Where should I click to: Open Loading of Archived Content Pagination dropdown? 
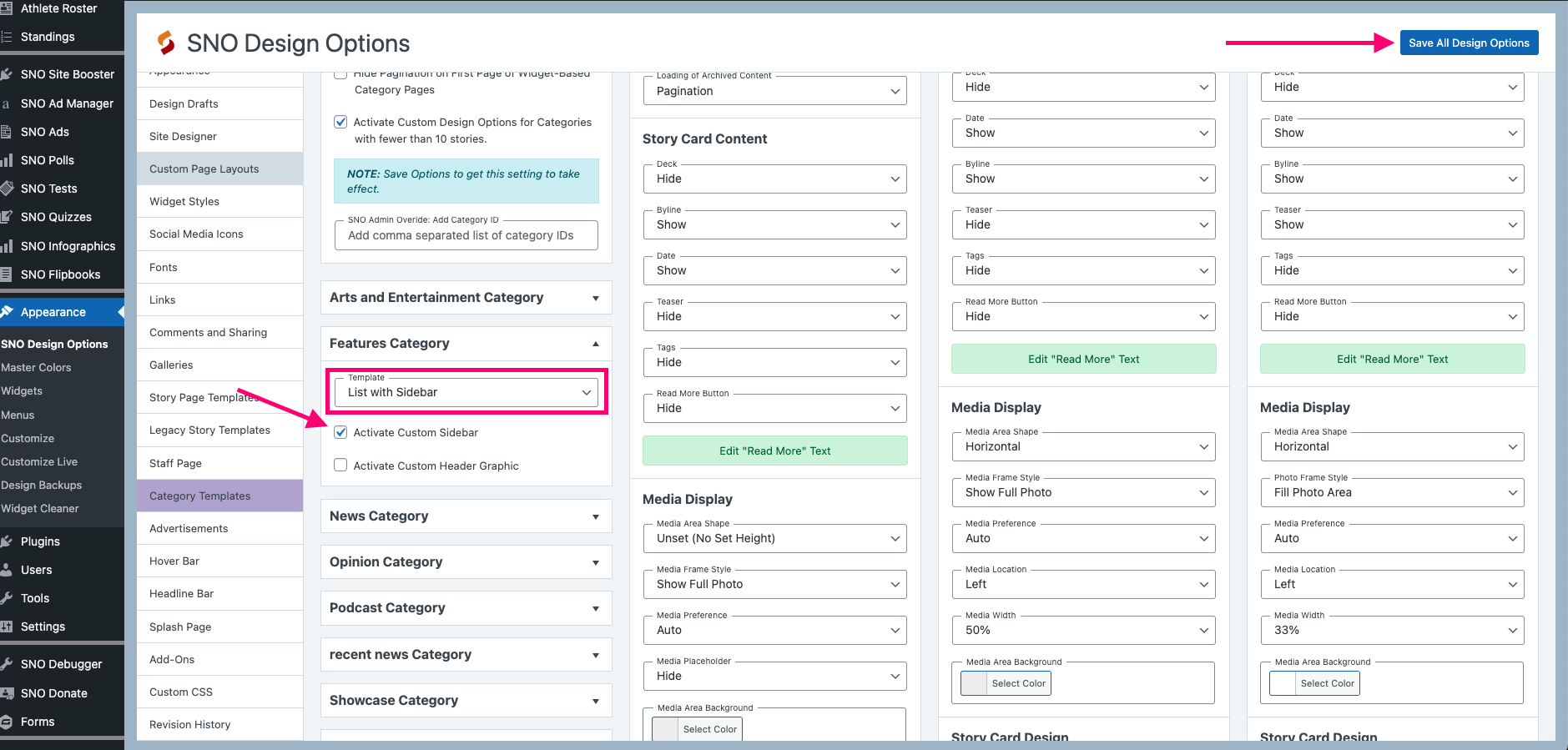775,91
